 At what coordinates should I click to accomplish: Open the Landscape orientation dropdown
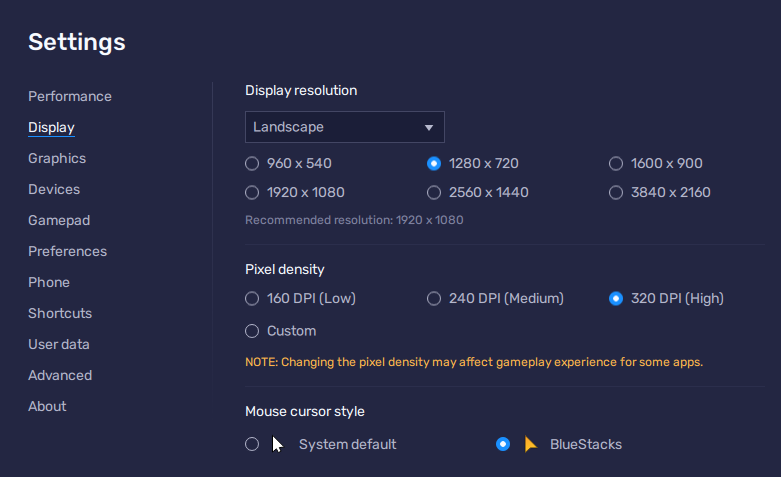point(345,127)
